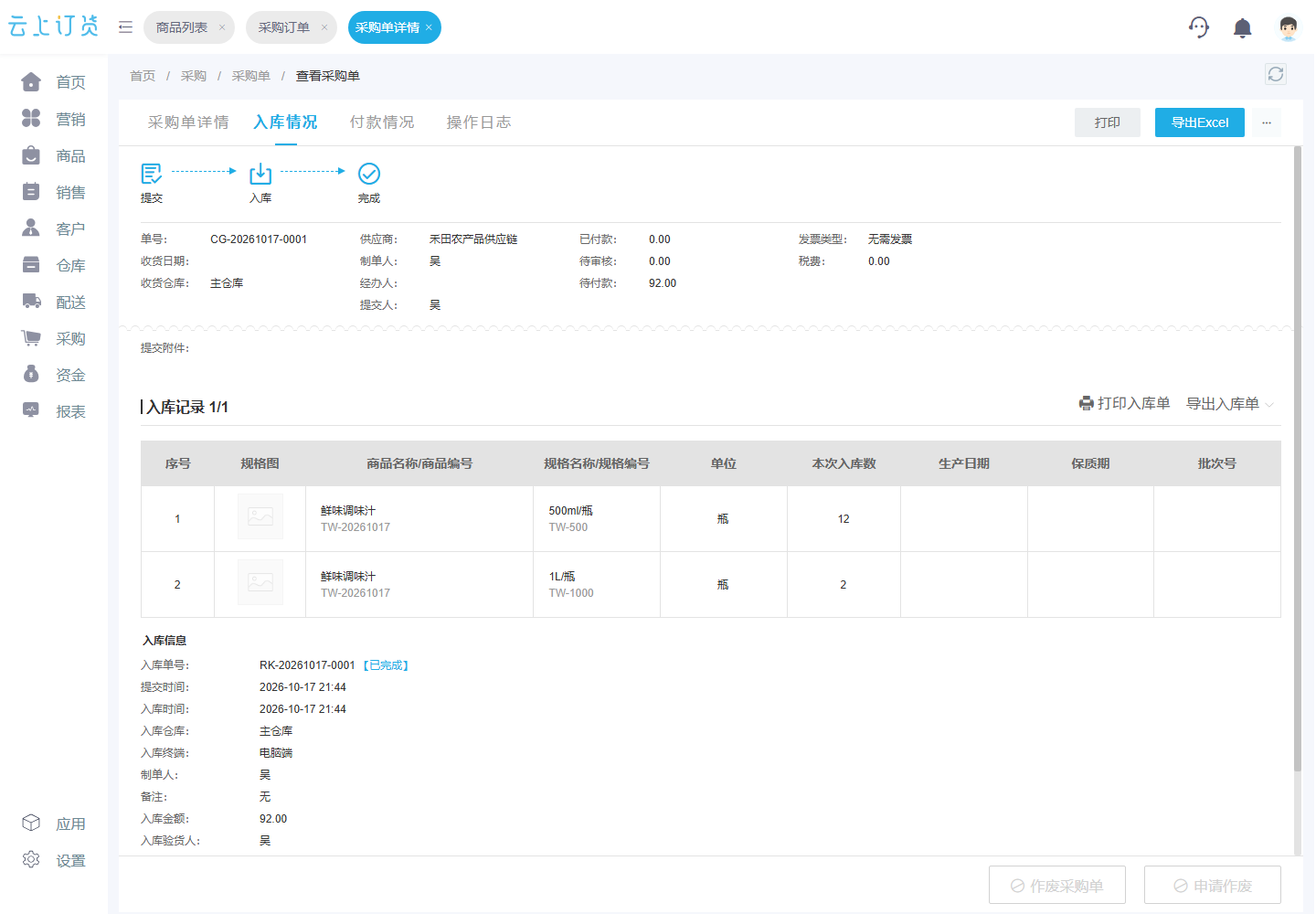Open 资金 in sidebar
The width and height of the screenshot is (1316, 914).
point(54,375)
